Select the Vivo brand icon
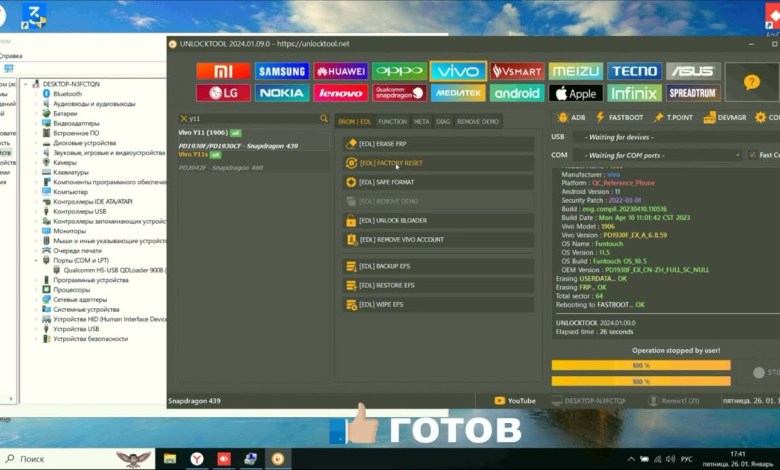Screen dimensions: 780x470 458,71
